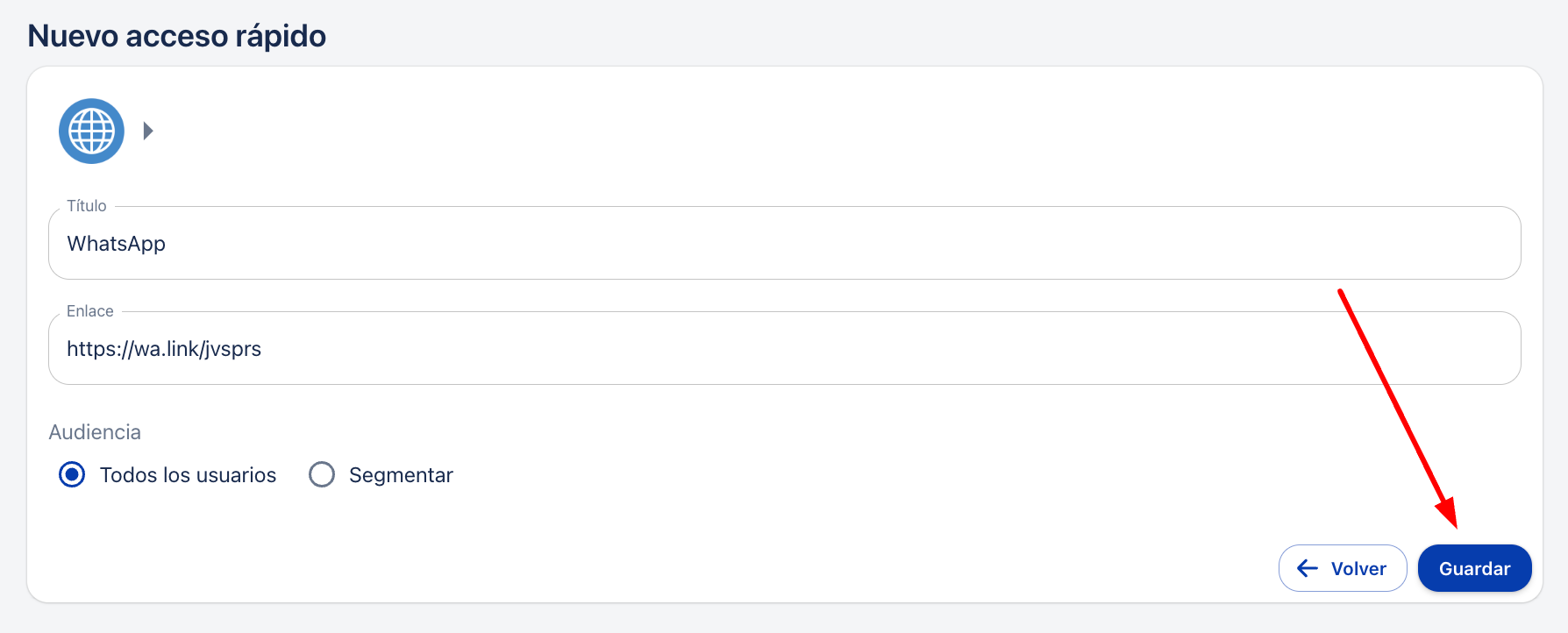
Task: Click the Título field label
Action: click(x=87, y=206)
